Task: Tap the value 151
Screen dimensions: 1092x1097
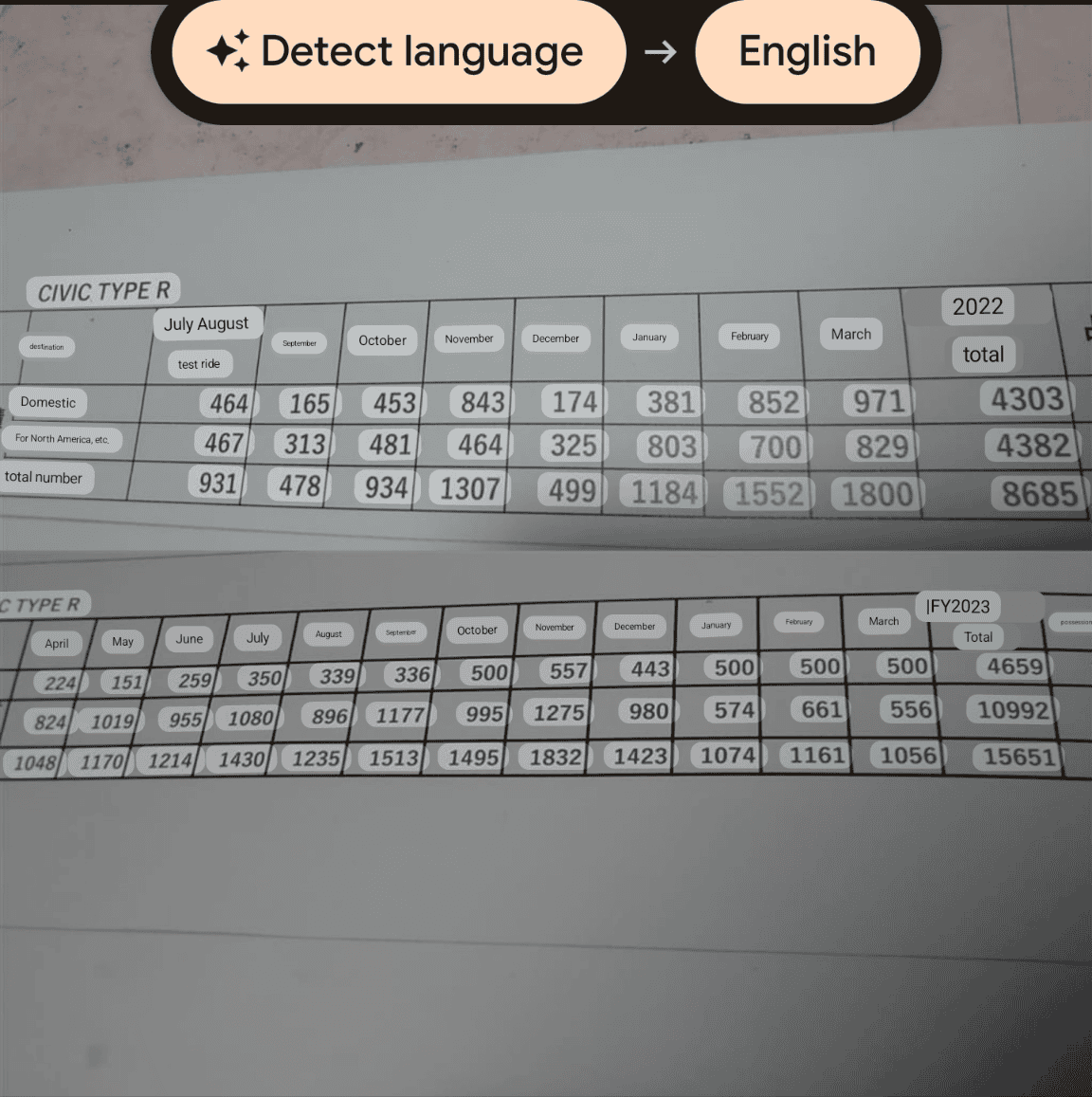Action: coord(126,682)
